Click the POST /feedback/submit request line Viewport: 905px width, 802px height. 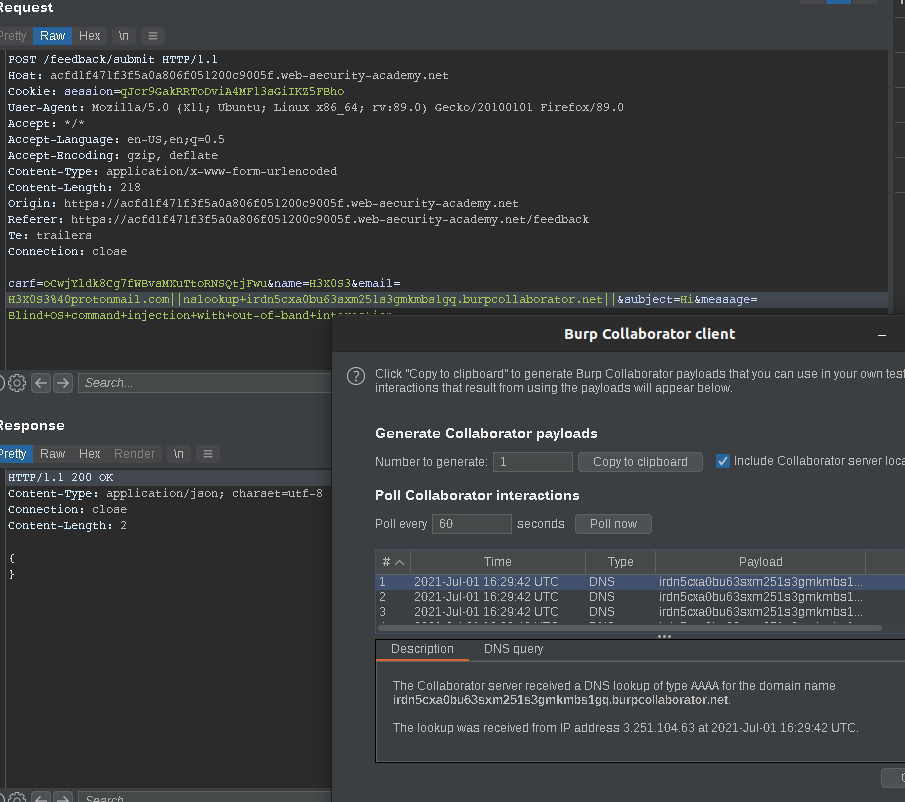click(113, 59)
